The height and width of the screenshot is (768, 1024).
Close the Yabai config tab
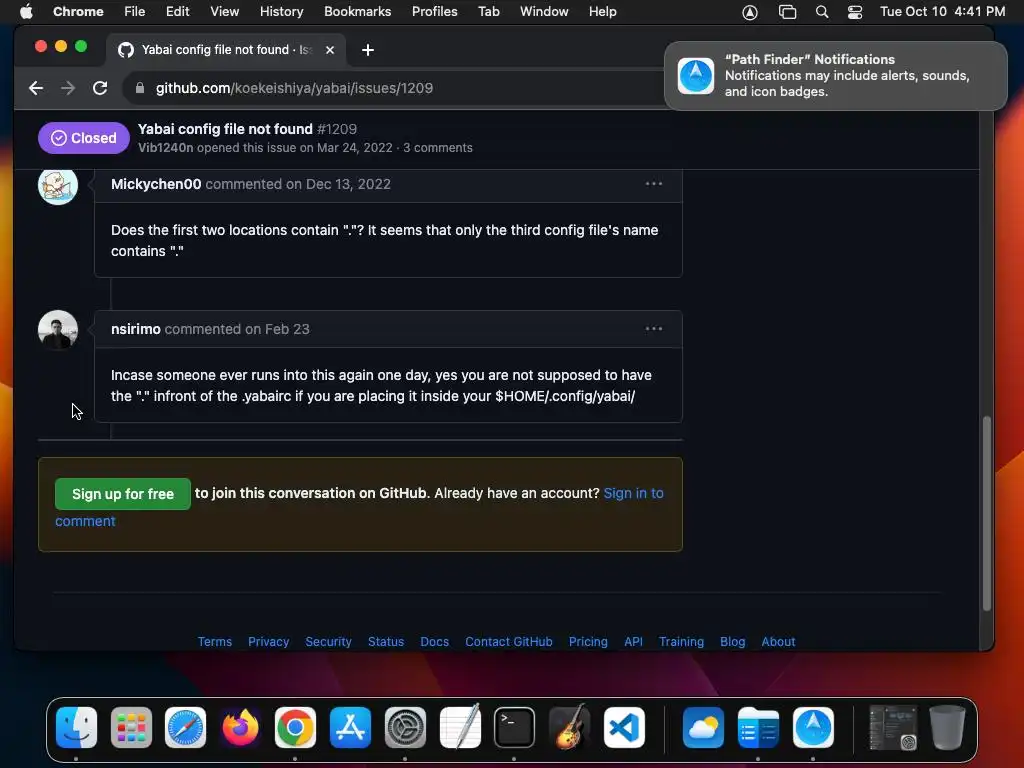tap(330, 50)
